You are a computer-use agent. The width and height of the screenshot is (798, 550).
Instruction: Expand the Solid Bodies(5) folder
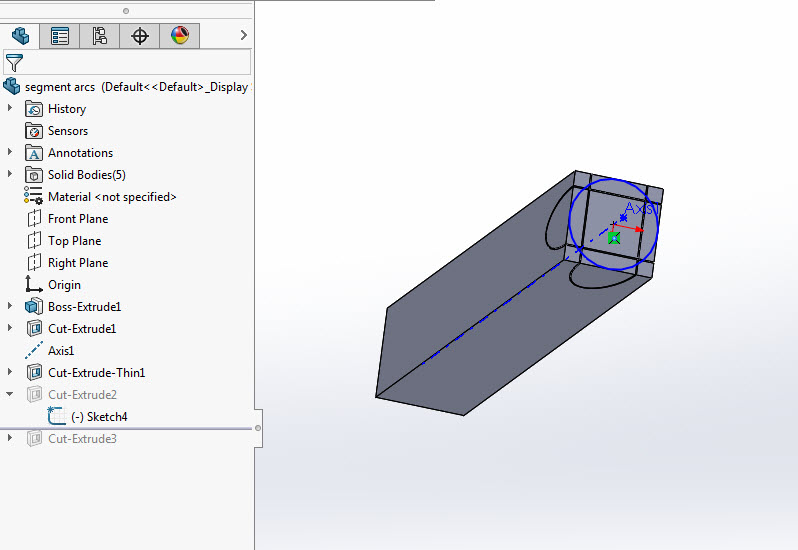[10, 175]
